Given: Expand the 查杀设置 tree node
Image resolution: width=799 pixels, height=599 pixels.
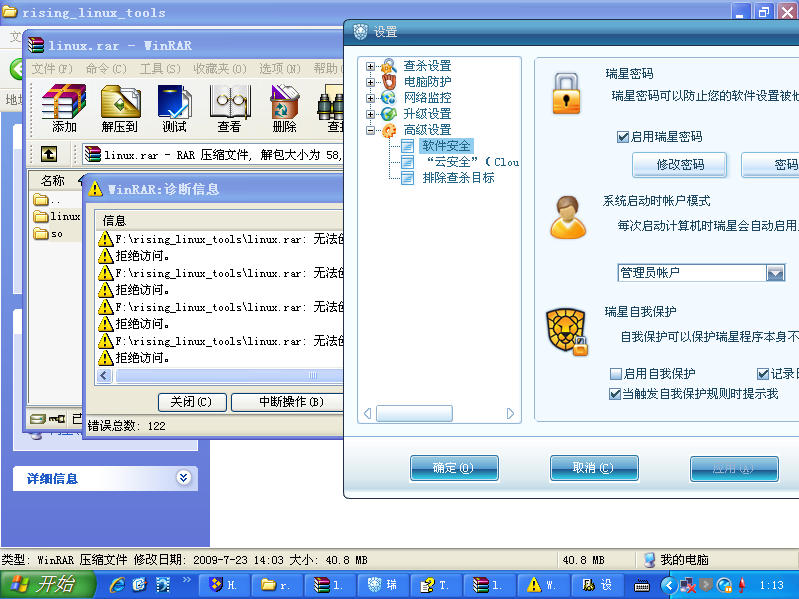Looking at the screenshot, I should pyautogui.click(x=370, y=66).
